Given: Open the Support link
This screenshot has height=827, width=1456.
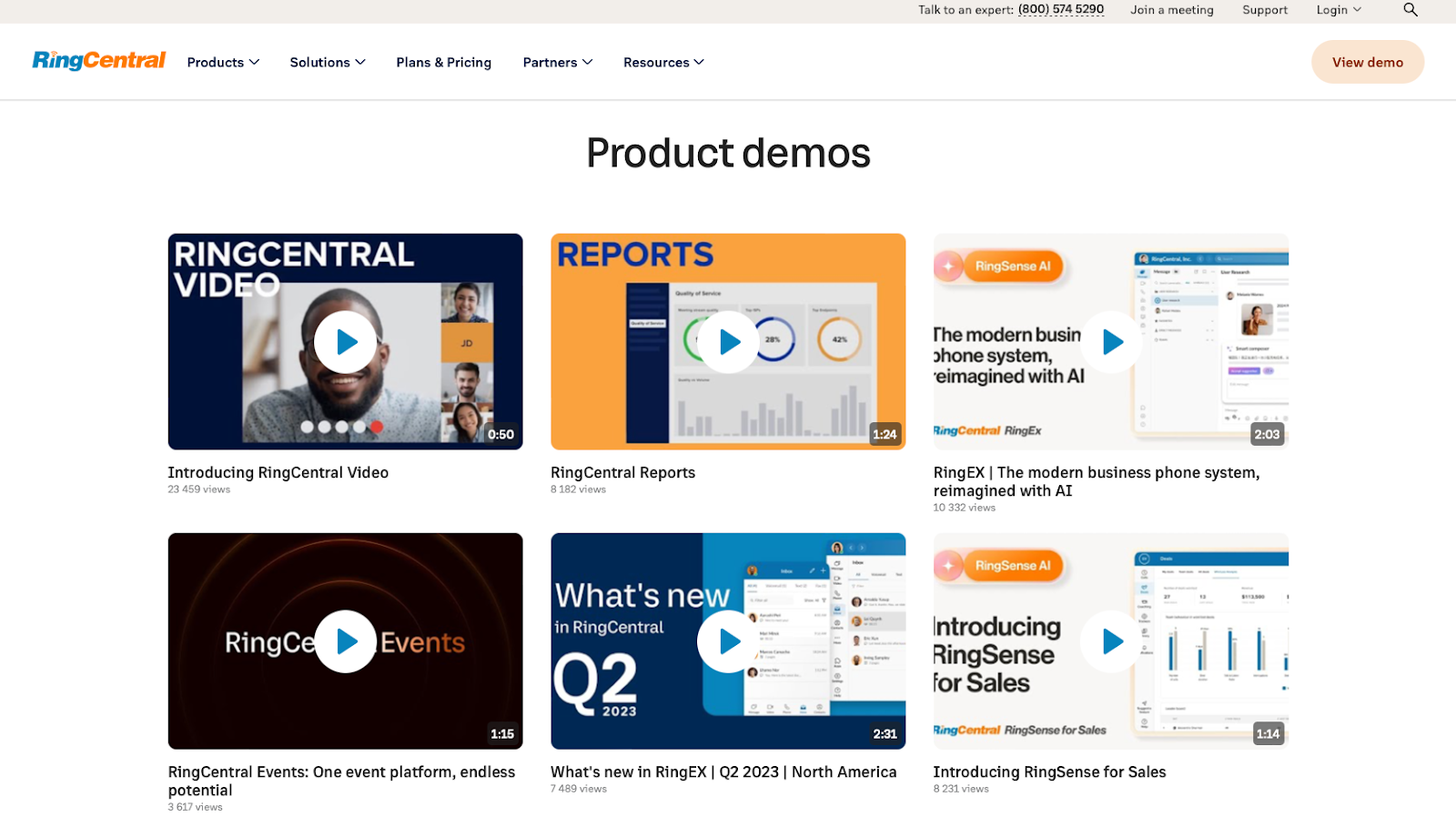Looking at the screenshot, I should (1265, 10).
